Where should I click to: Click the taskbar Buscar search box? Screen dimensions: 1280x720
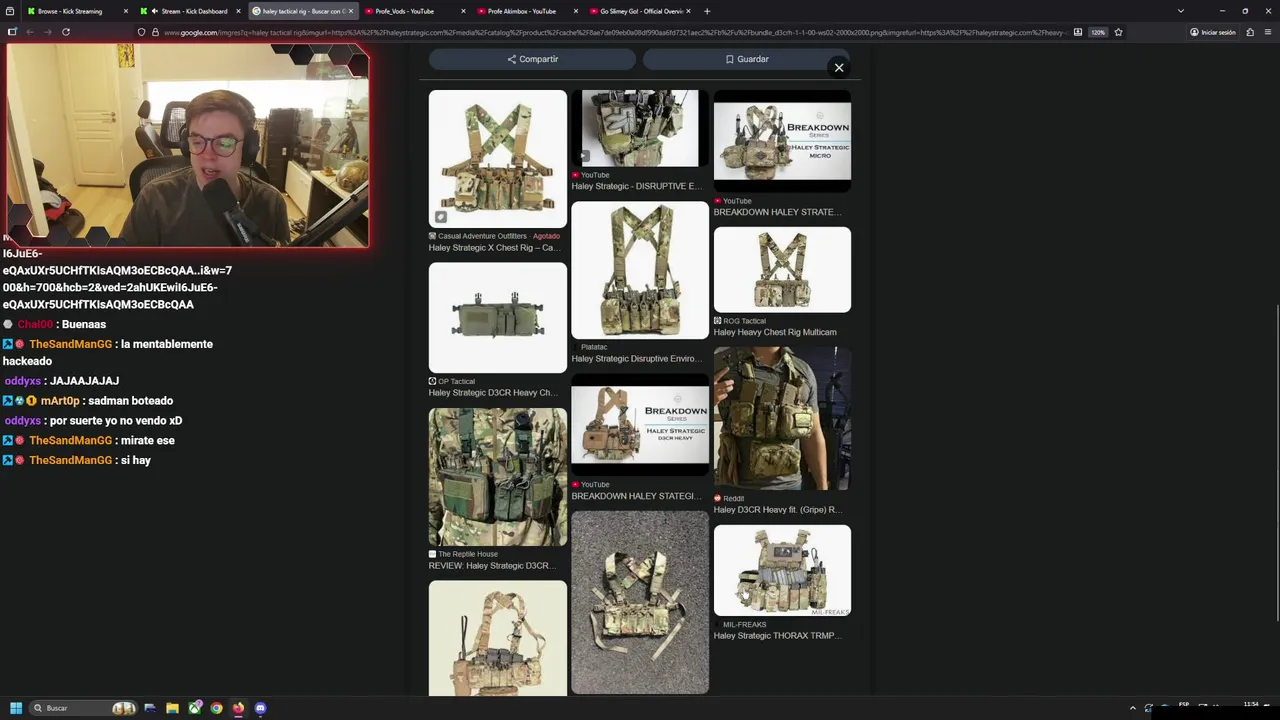click(x=83, y=708)
